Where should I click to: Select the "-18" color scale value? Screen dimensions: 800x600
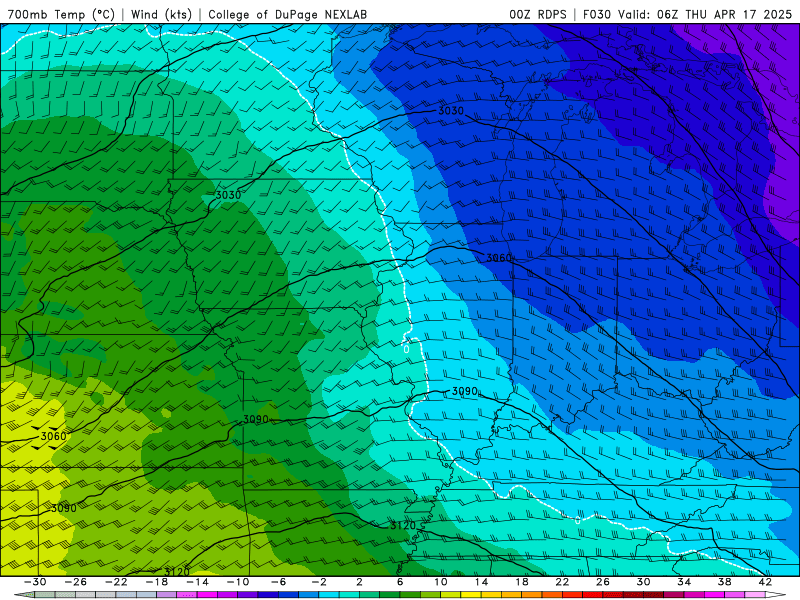pyautogui.click(x=157, y=582)
